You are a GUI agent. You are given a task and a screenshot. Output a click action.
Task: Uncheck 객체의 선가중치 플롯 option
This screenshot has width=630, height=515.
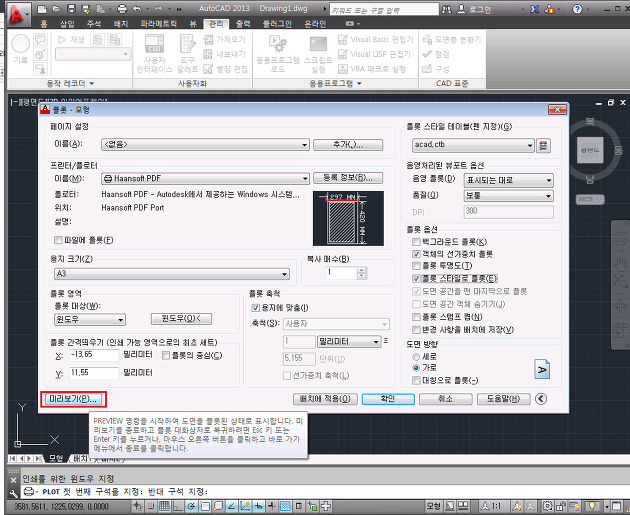[x=416, y=254]
